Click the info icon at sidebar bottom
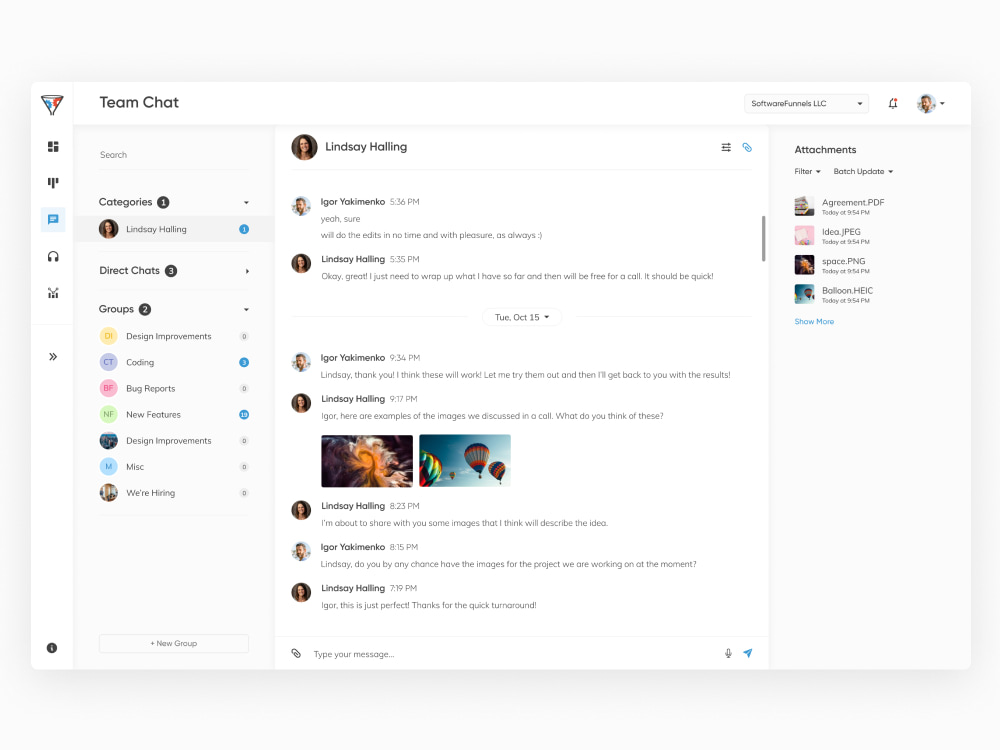1000x750 pixels. pos(52,648)
